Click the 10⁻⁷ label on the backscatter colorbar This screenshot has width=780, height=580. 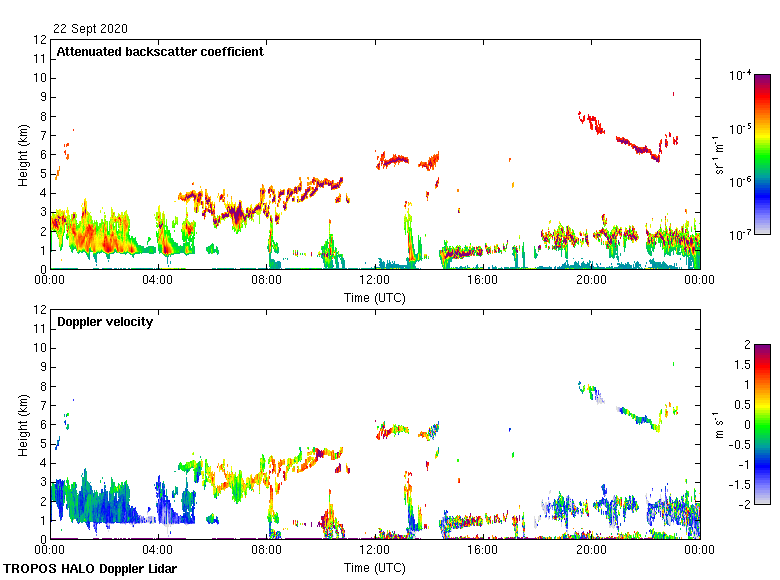coord(740,235)
